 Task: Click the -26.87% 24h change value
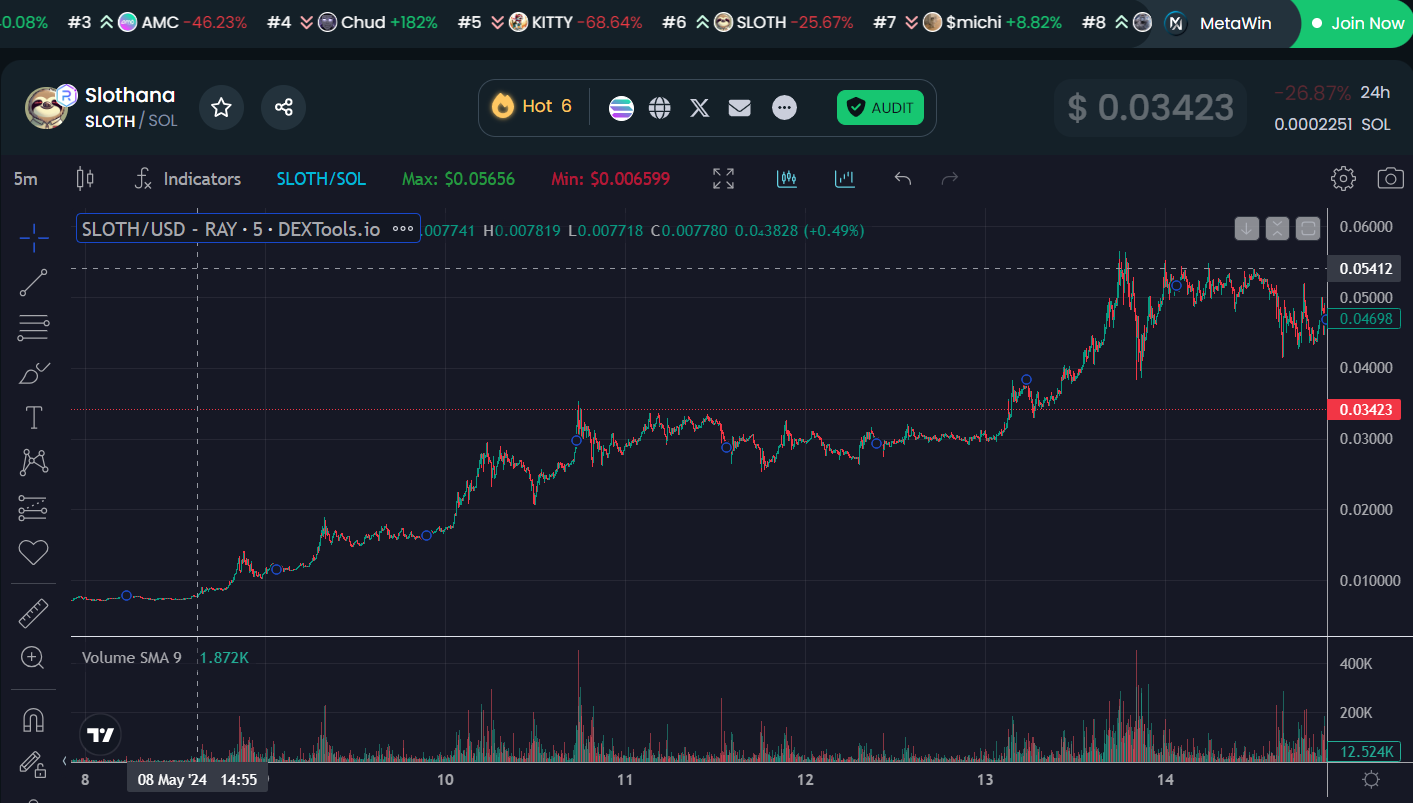click(x=1312, y=93)
